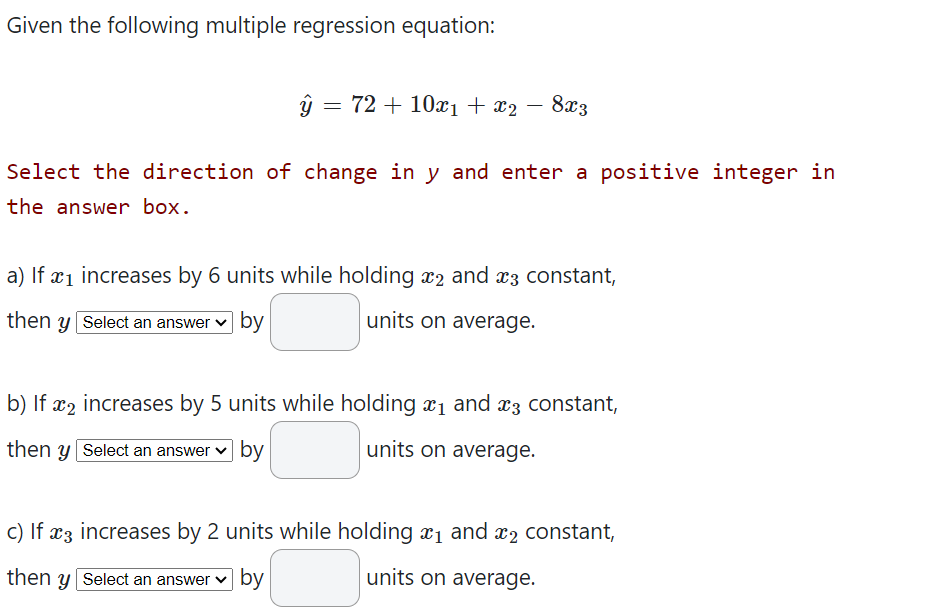
Task: Click the answer box for part a
Action: coord(314,322)
